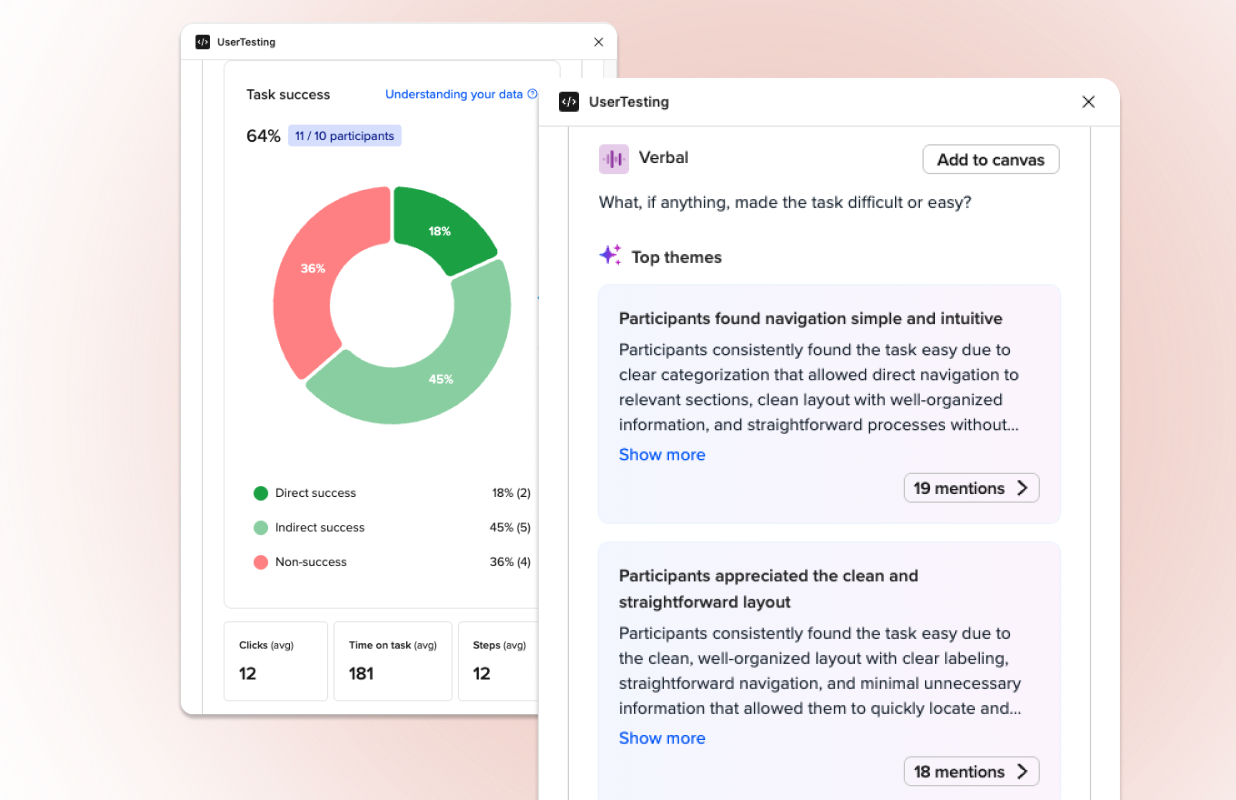Click the Direct success legend dot
This screenshot has width=1236, height=800.
click(261, 493)
